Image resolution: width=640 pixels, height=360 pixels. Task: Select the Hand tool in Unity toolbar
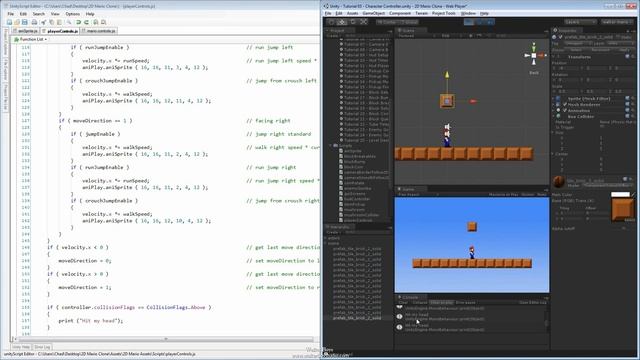coord(332,22)
